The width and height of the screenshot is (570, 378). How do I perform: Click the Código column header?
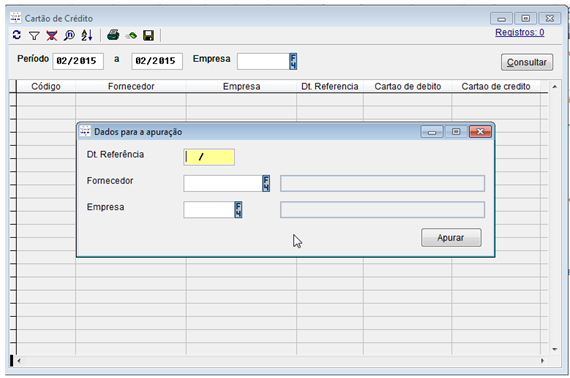[46, 87]
